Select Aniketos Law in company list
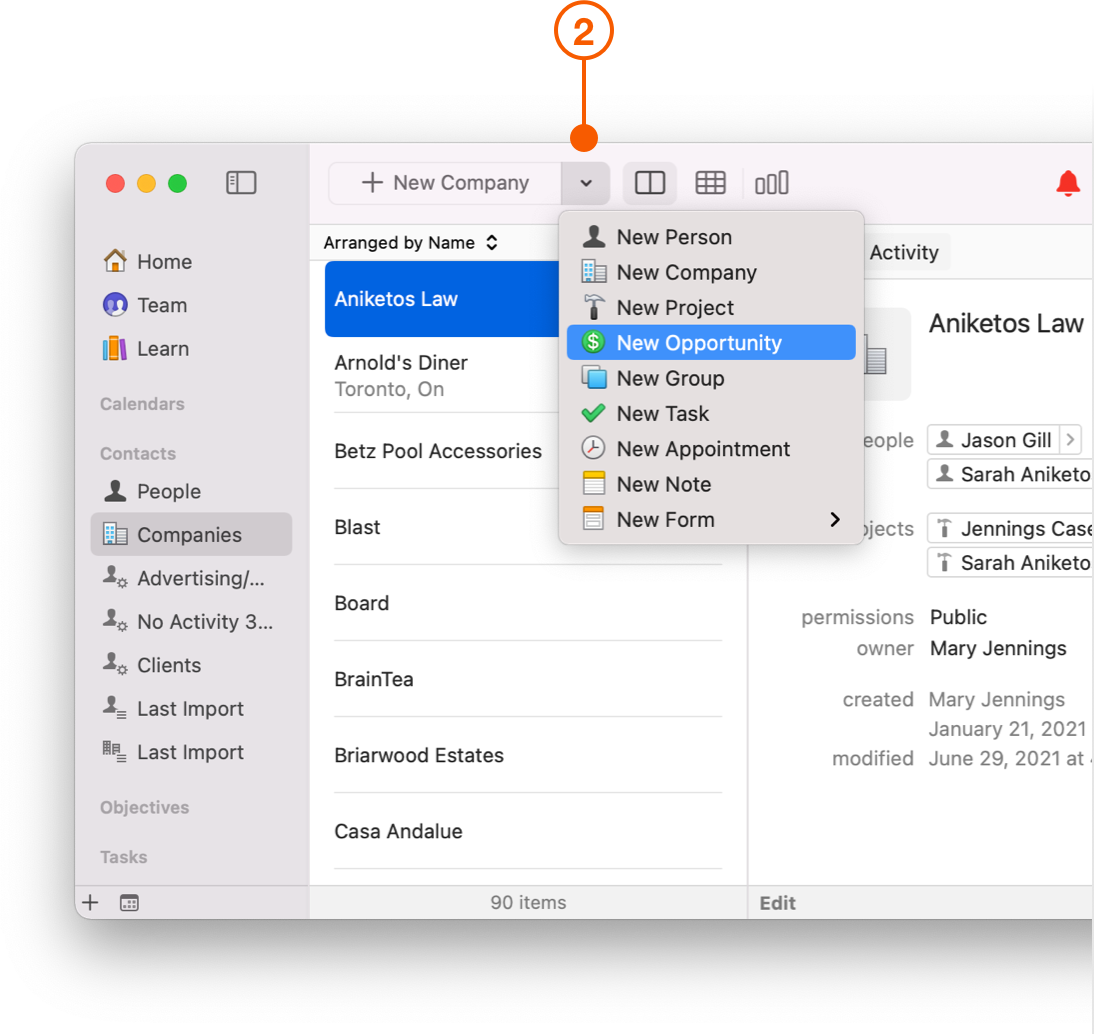Screen dimensions: 1094x1034 tap(442, 299)
